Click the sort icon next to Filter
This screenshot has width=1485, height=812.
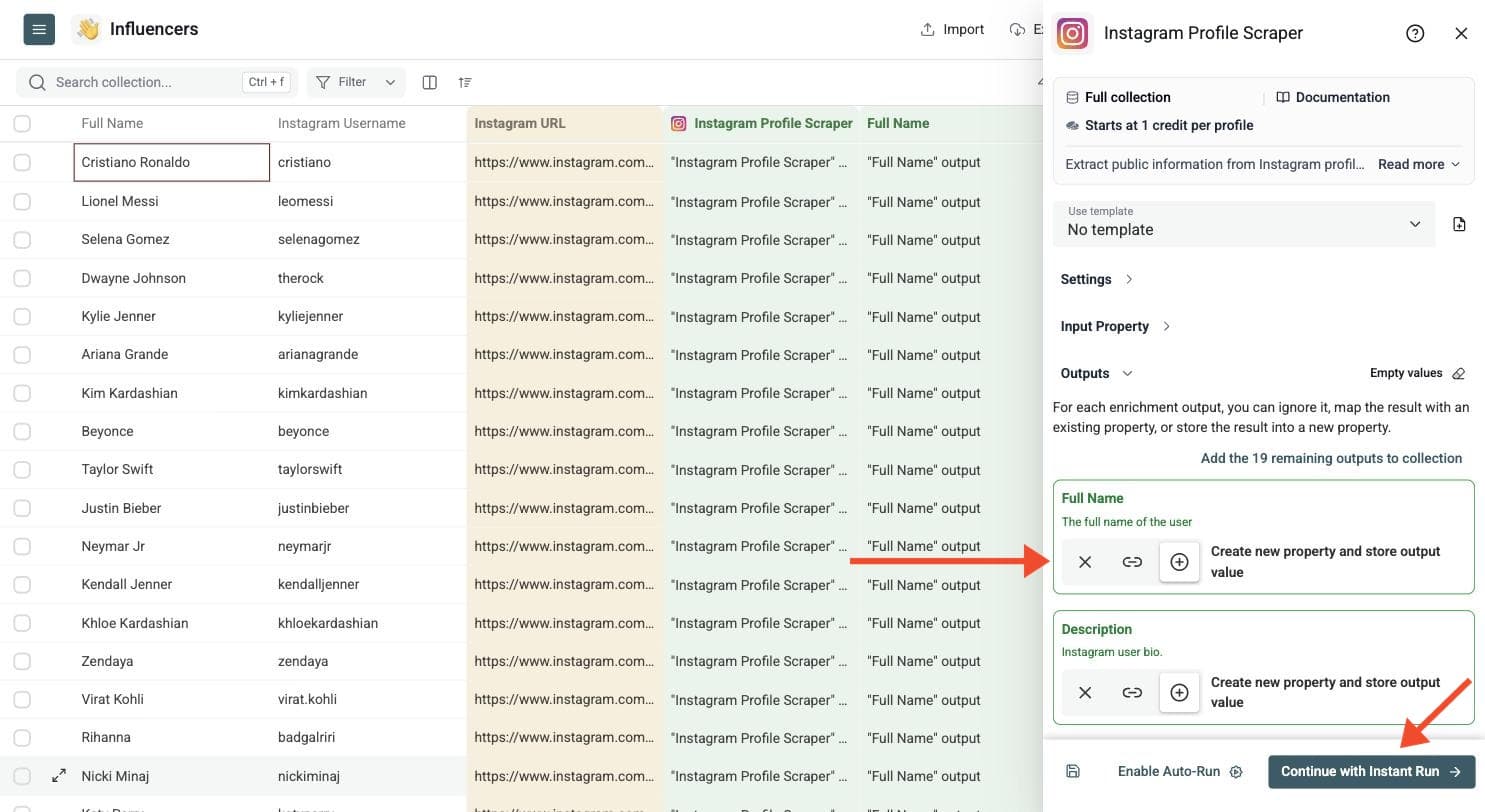pos(465,82)
